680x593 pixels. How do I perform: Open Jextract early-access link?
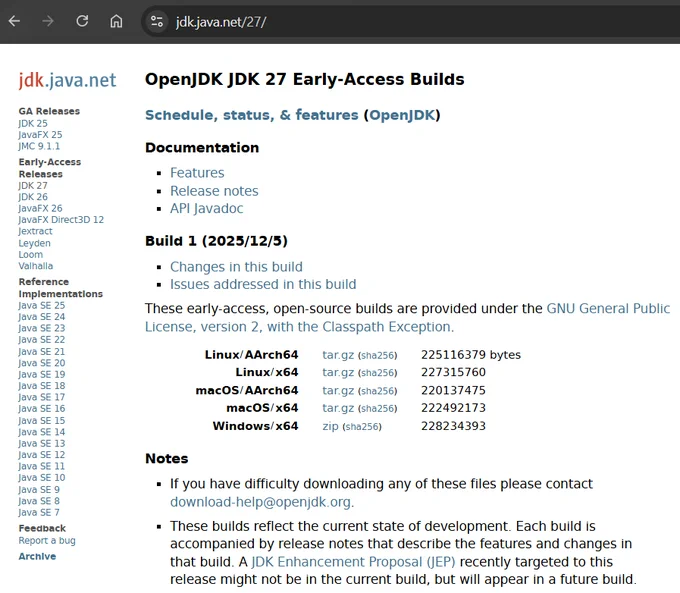point(35,231)
